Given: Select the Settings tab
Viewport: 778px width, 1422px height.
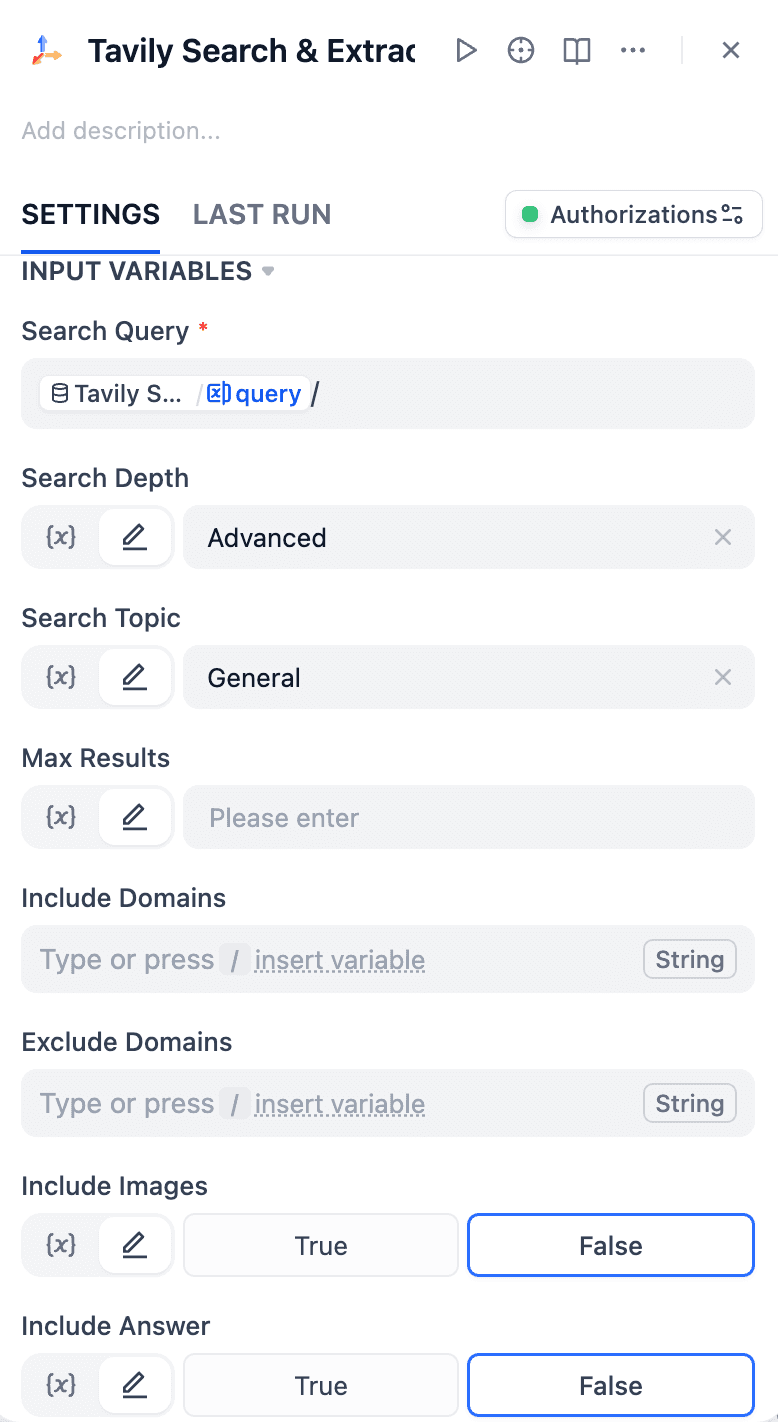Looking at the screenshot, I should pyautogui.click(x=91, y=215).
